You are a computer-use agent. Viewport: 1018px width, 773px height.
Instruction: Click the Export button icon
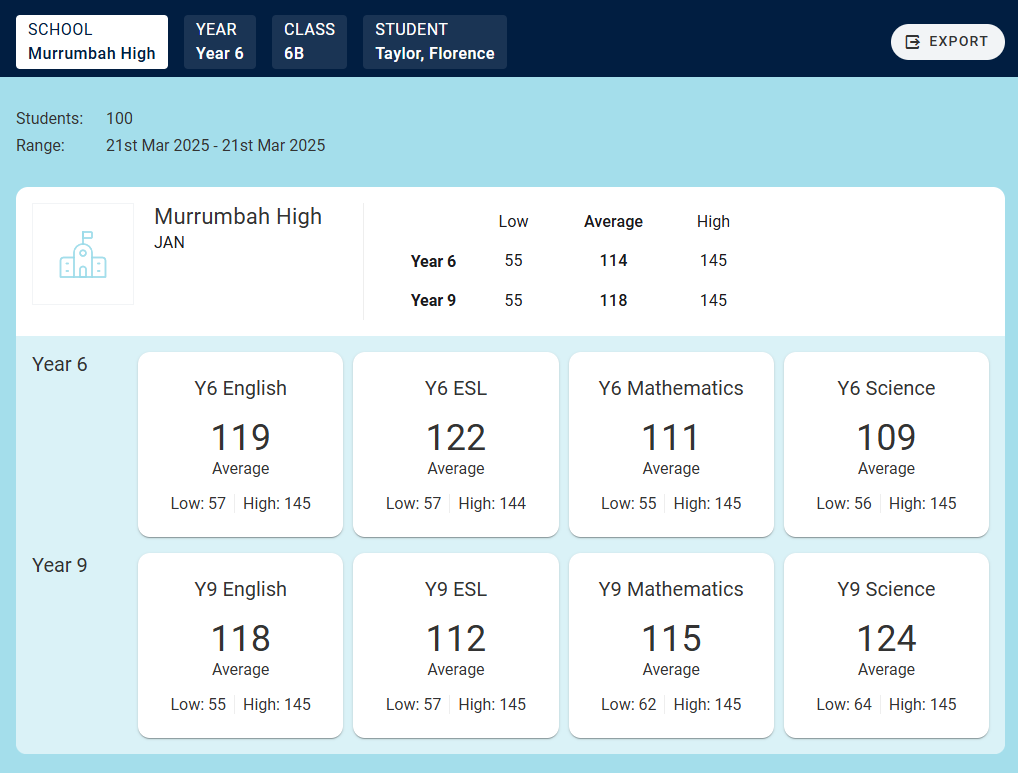click(912, 42)
